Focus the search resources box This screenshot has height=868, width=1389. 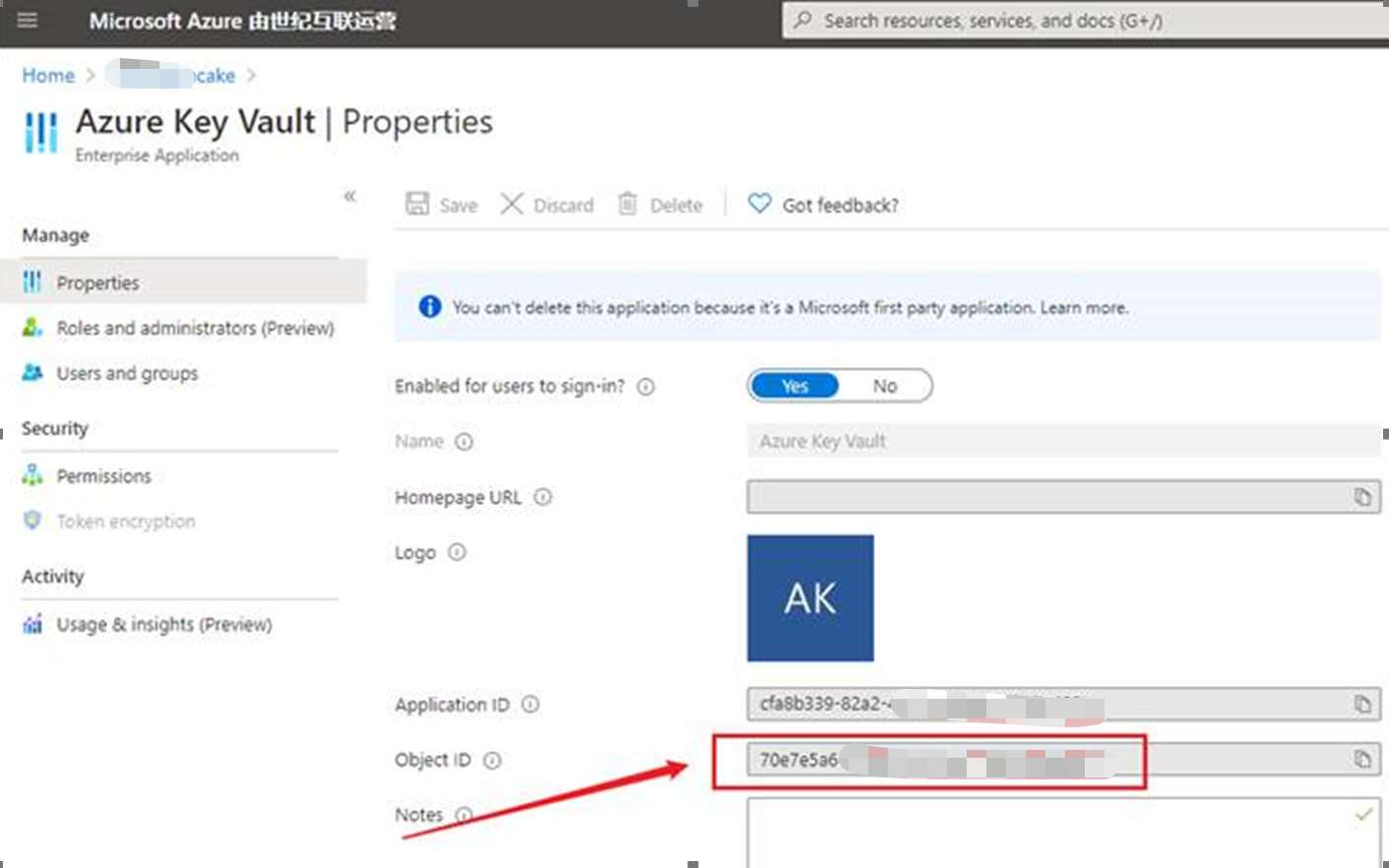click(1083, 21)
